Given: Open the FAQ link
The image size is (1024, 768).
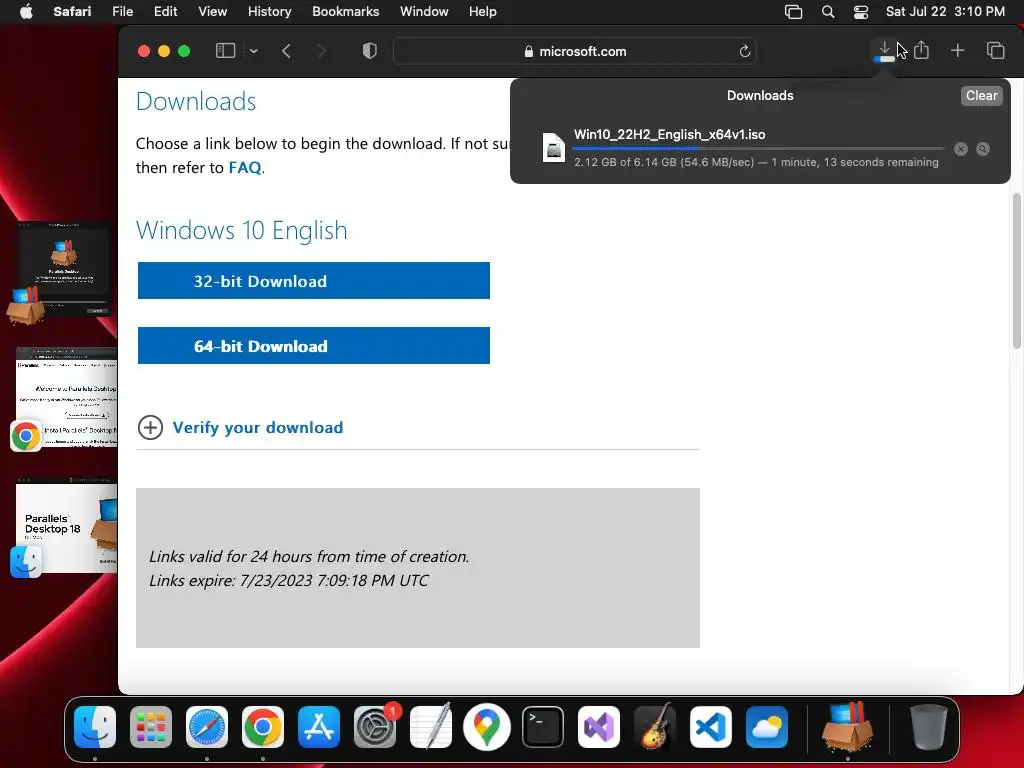Looking at the screenshot, I should click(245, 168).
